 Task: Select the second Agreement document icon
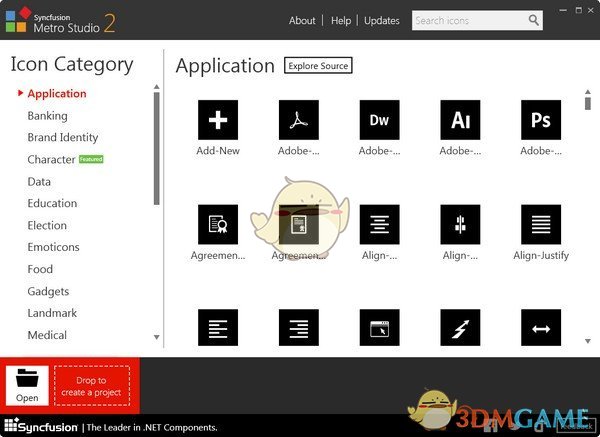(x=298, y=224)
